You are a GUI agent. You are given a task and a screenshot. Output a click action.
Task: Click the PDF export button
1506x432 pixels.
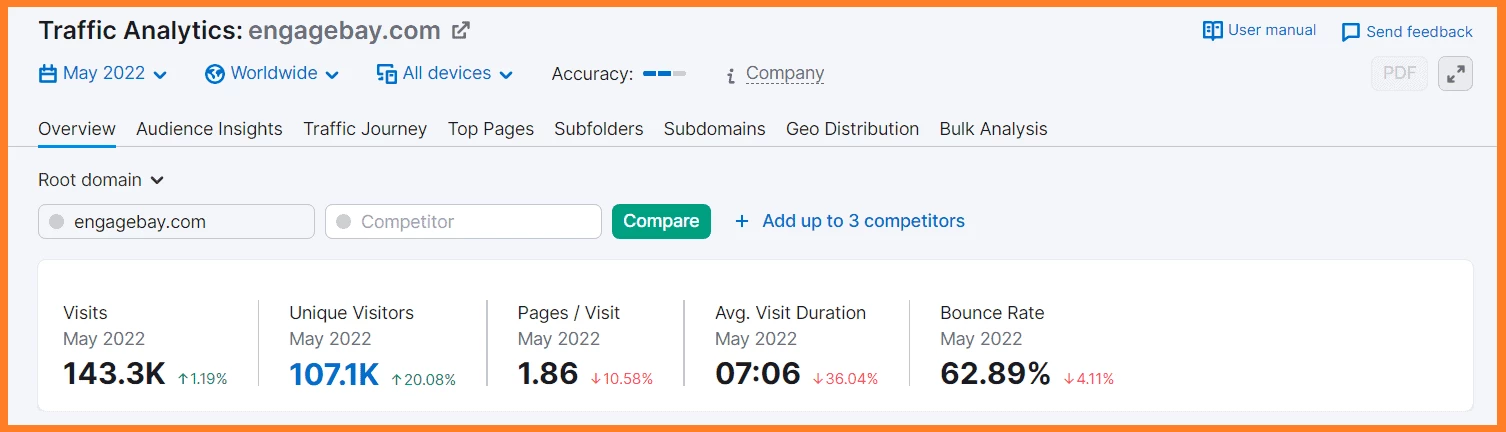point(1399,73)
